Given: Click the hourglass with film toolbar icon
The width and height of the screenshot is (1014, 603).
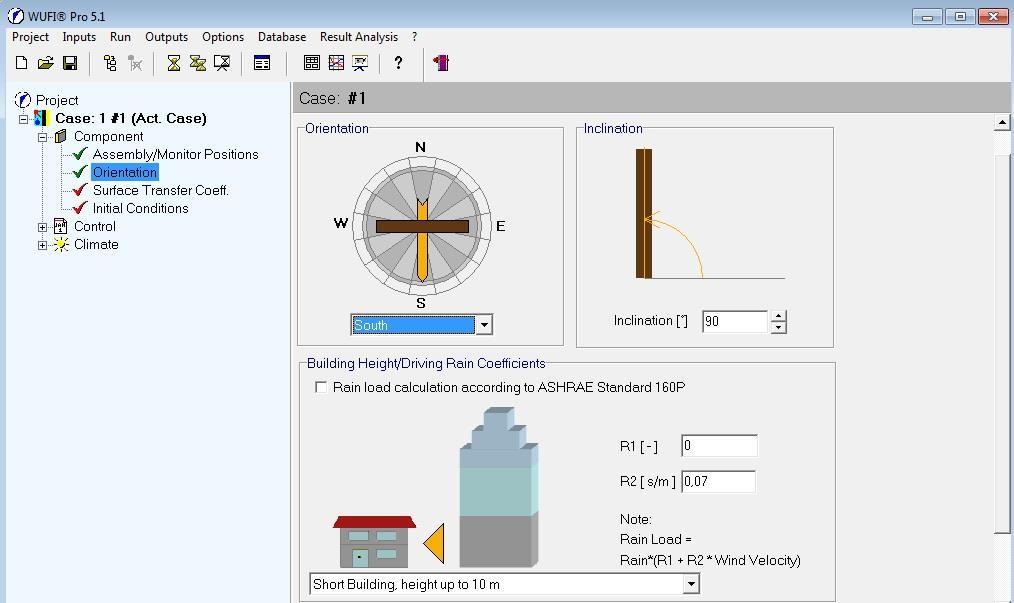Looking at the screenshot, I should (198, 63).
